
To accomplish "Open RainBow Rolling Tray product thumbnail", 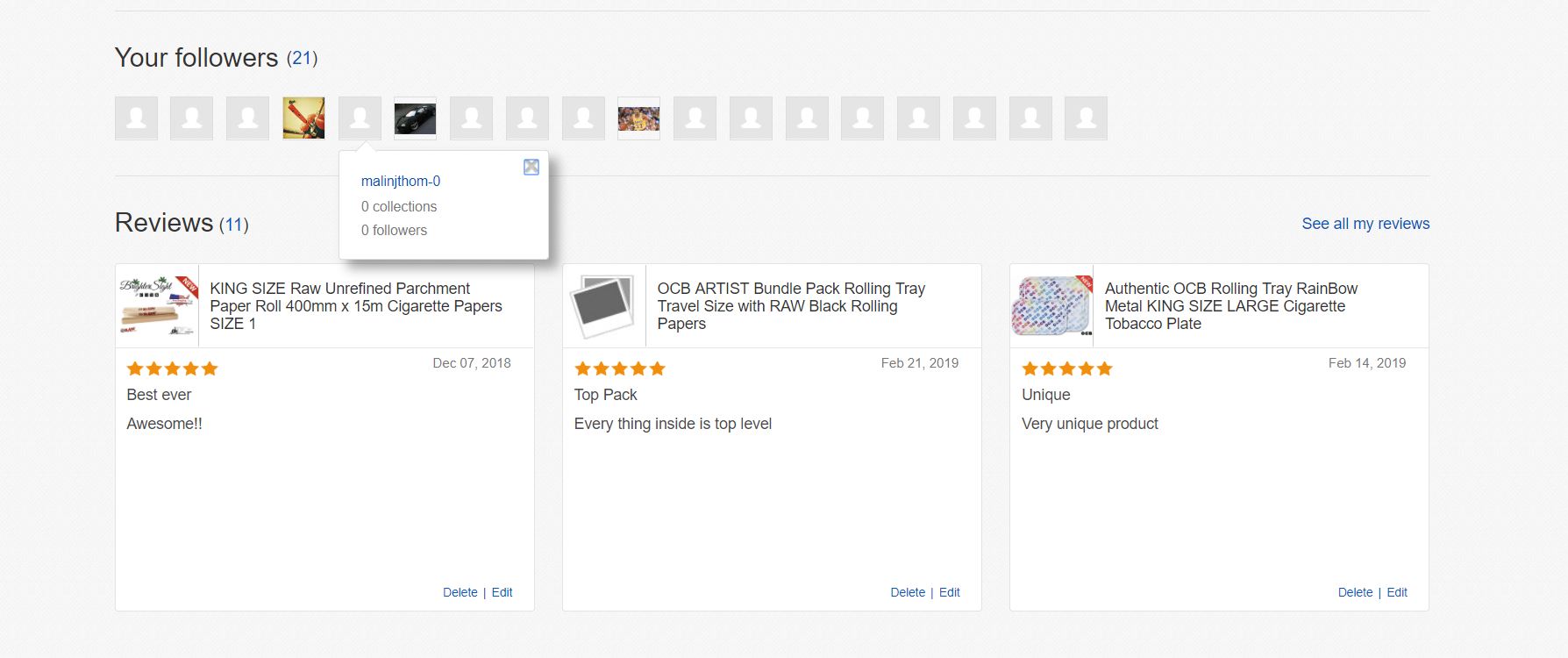I will 1051,306.
